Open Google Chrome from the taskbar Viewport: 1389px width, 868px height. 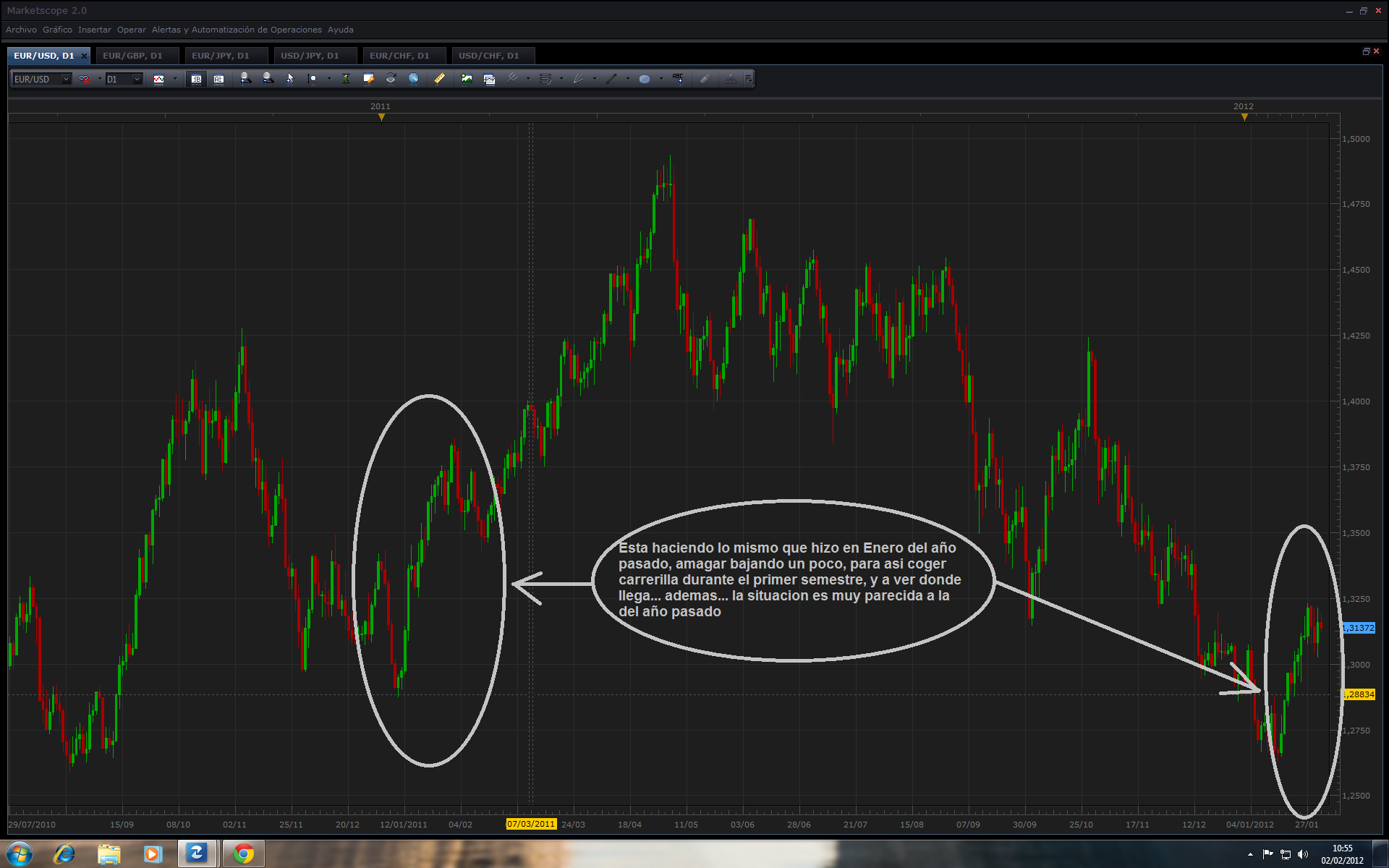pos(244,854)
